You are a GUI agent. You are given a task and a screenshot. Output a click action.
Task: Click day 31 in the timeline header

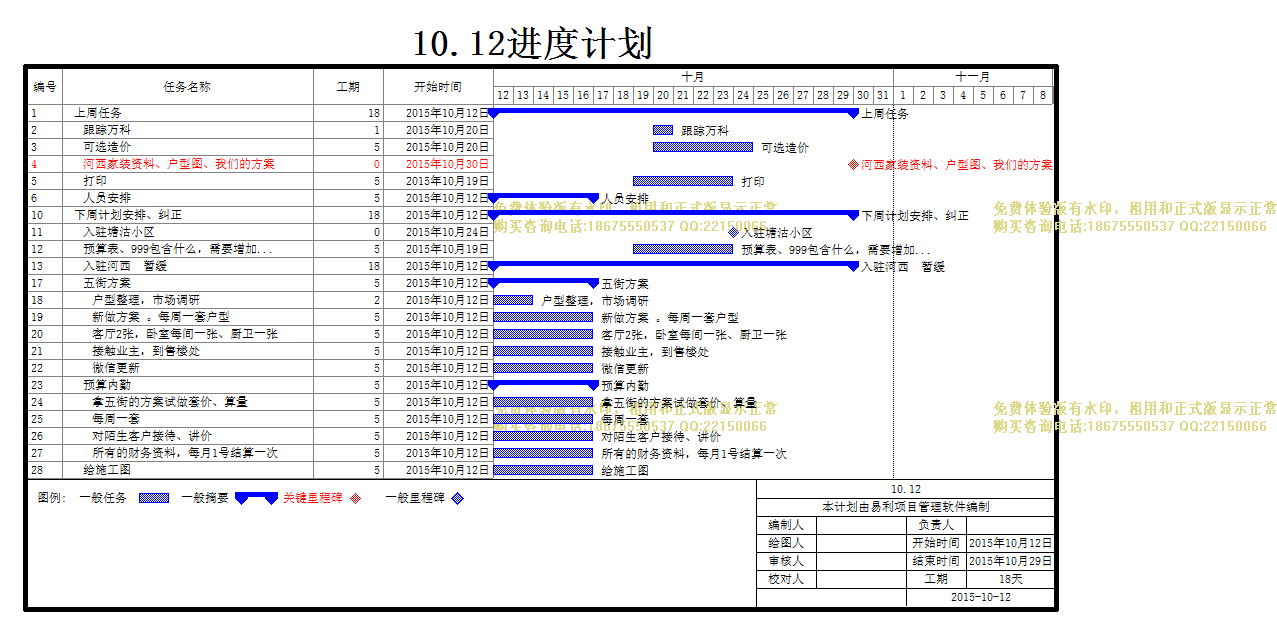[x=882, y=95]
